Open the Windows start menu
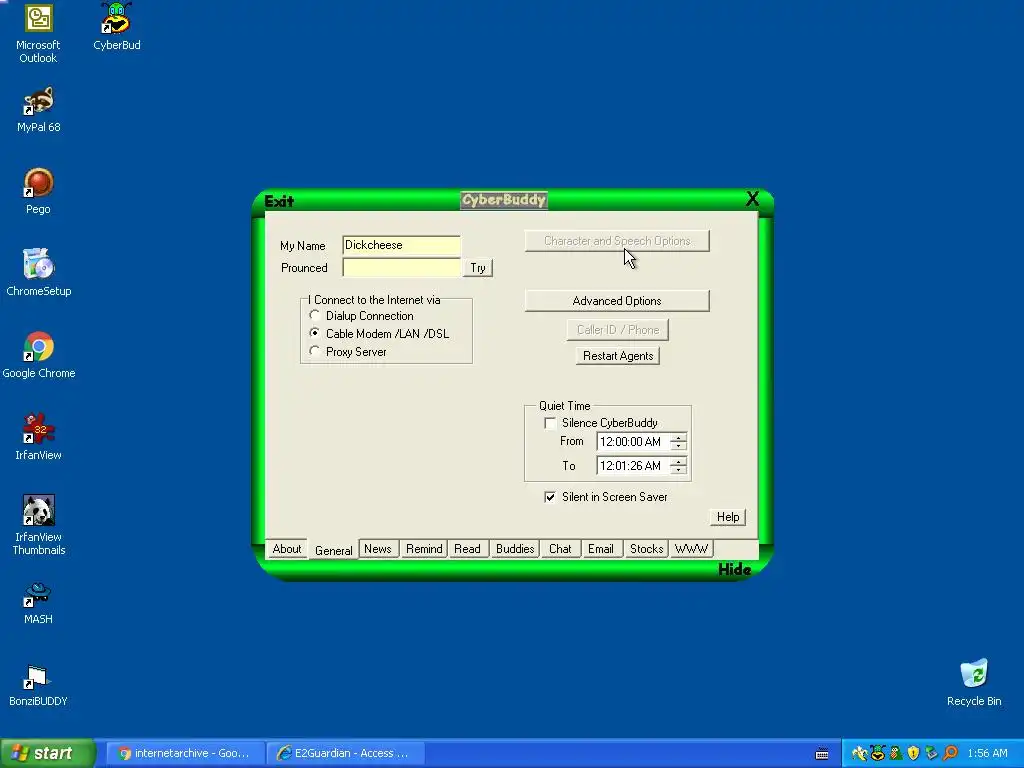 (x=48, y=754)
